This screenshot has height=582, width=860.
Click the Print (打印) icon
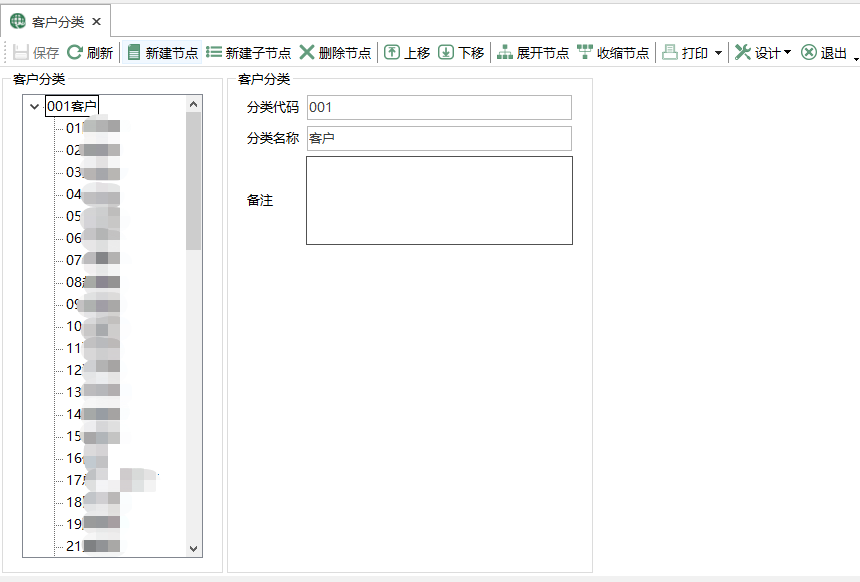coord(670,53)
